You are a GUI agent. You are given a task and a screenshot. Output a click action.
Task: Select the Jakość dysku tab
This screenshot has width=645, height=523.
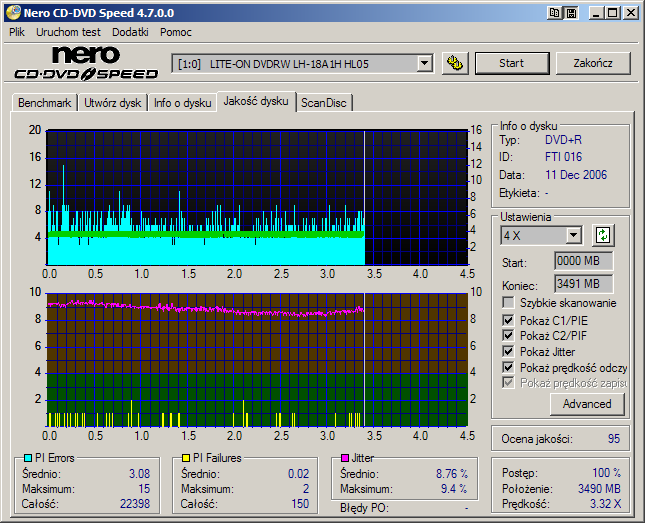tap(256, 101)
